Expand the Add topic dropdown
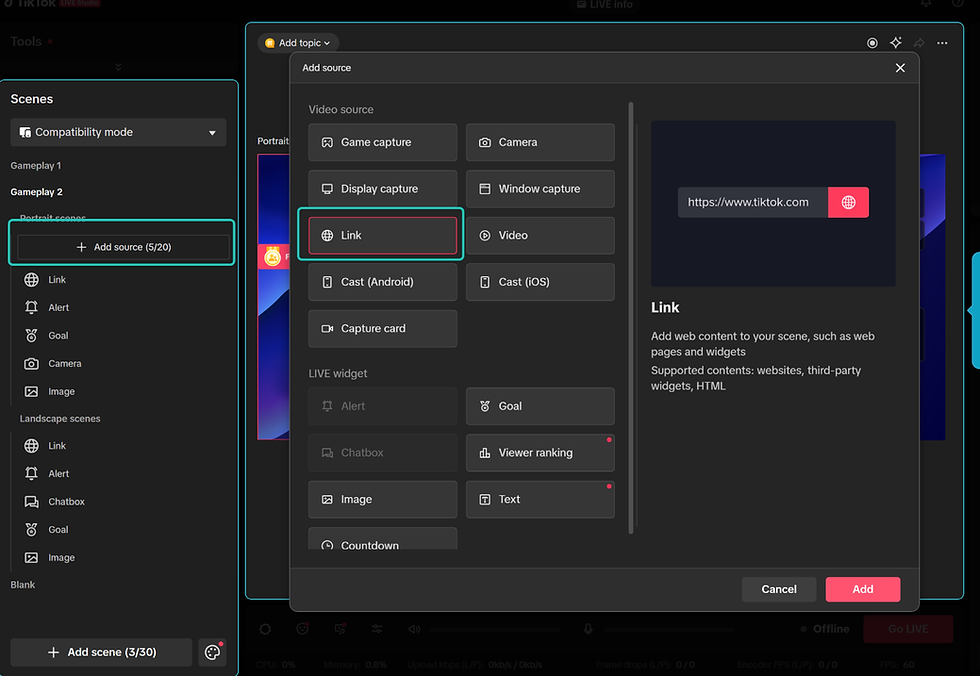Image resolution: width=980 pixels, height=676 pixels. (298, 43)
